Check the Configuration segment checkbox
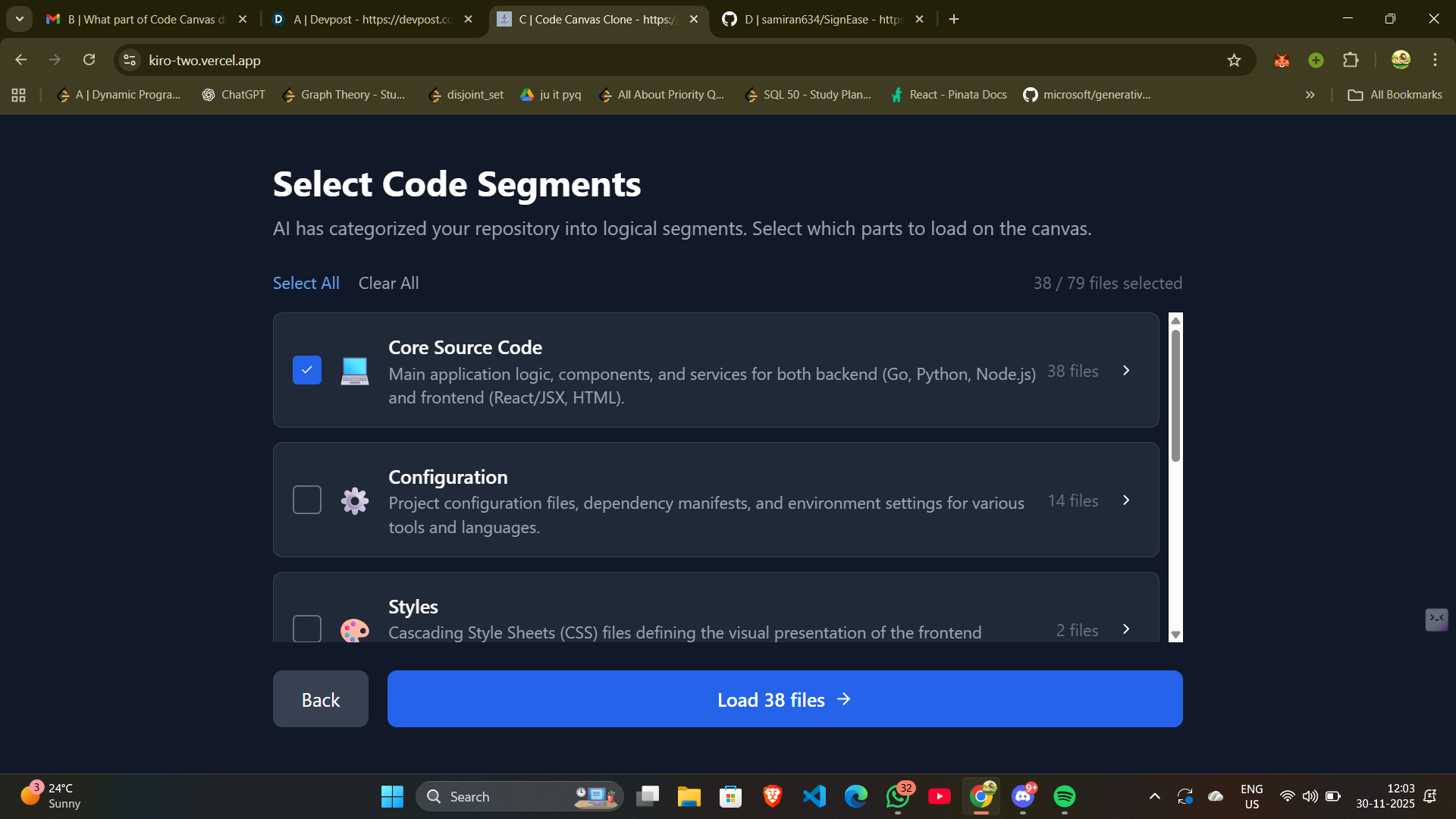The height and width of the screenshot is (819, 1456). pyautogui.click(x=306, y=500)
